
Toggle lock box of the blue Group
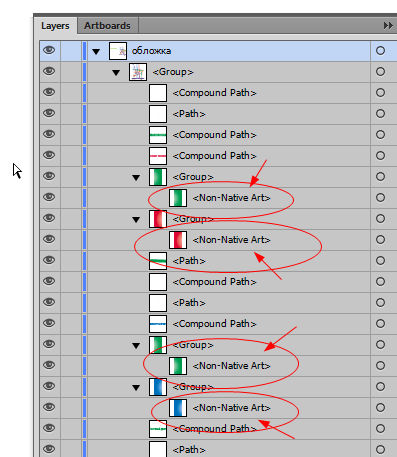click(x=71, y=387)
